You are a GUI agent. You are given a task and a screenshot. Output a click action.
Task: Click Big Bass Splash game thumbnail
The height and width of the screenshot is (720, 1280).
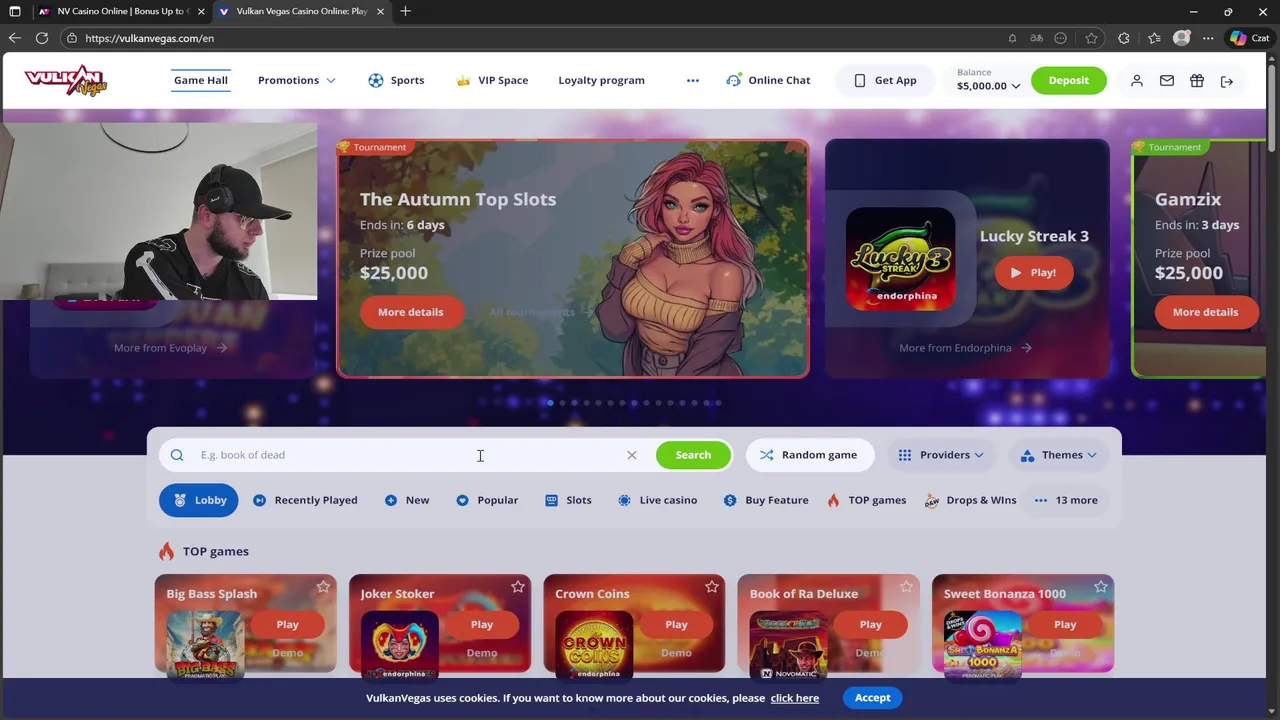click(205, 645)
